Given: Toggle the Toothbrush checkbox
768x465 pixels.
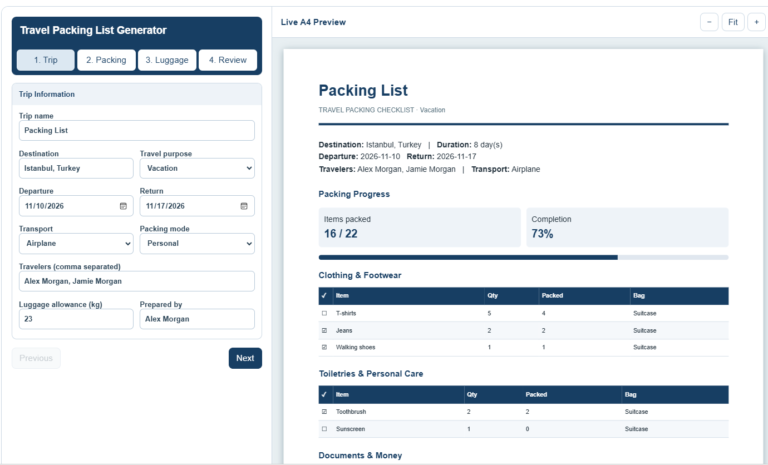Looking at the screenshot, I should tap(324, 412).
